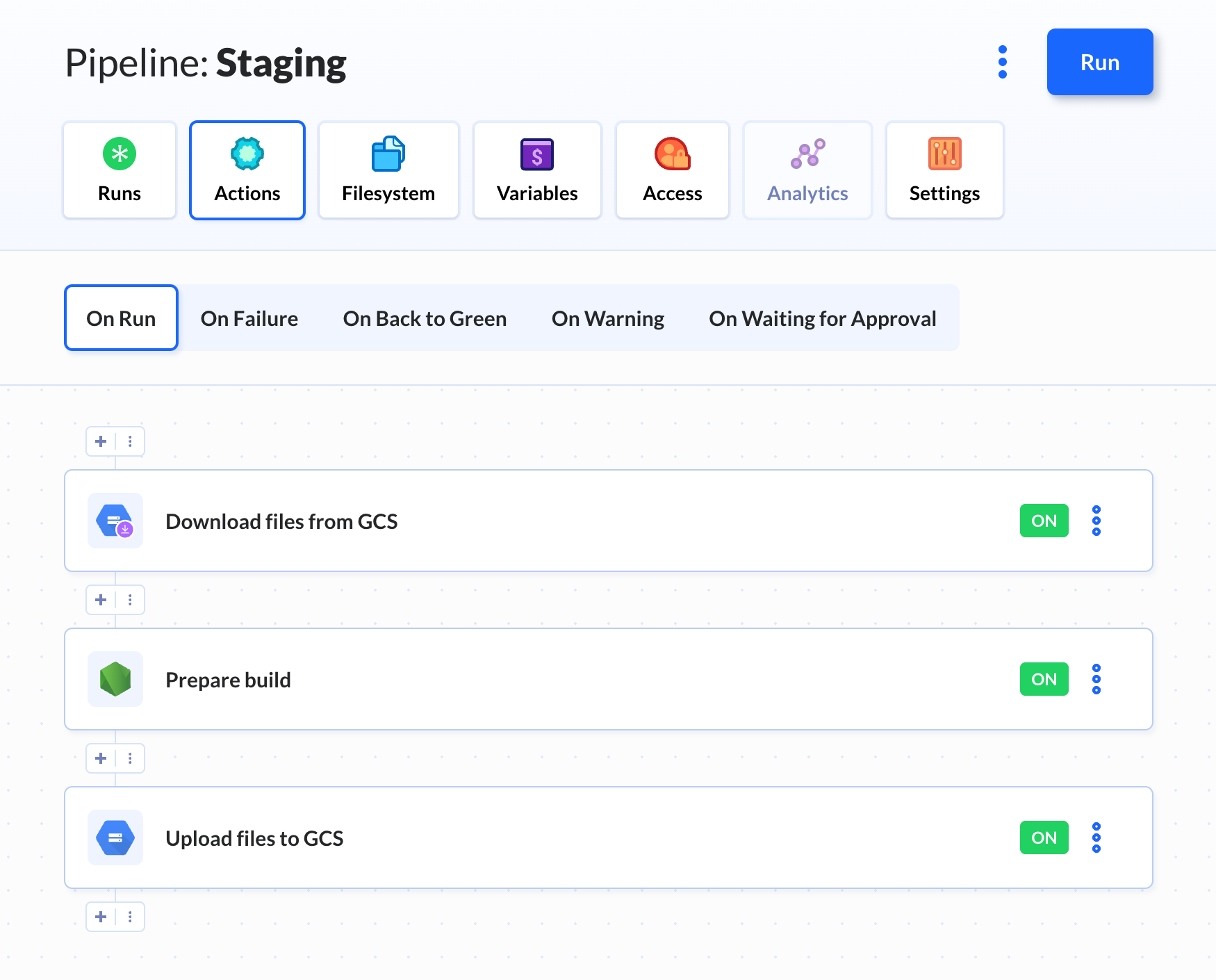
Task: Open pipeline Settings tab
Action: point(945,170)
